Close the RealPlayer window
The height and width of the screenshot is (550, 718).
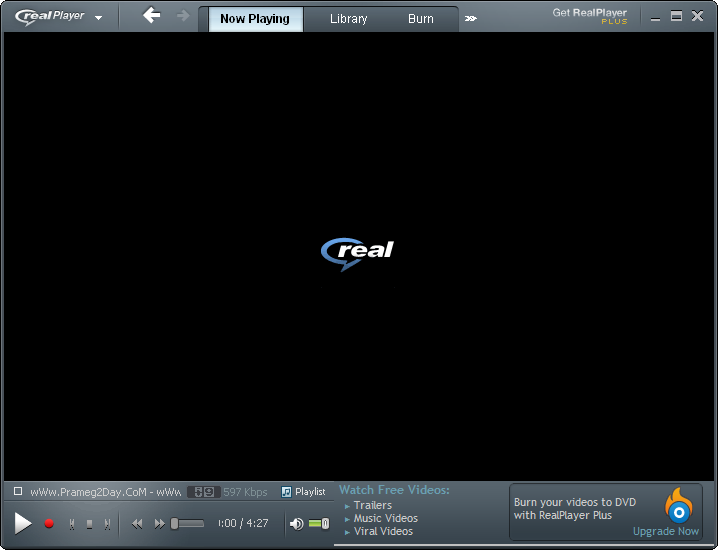(697, 16)
